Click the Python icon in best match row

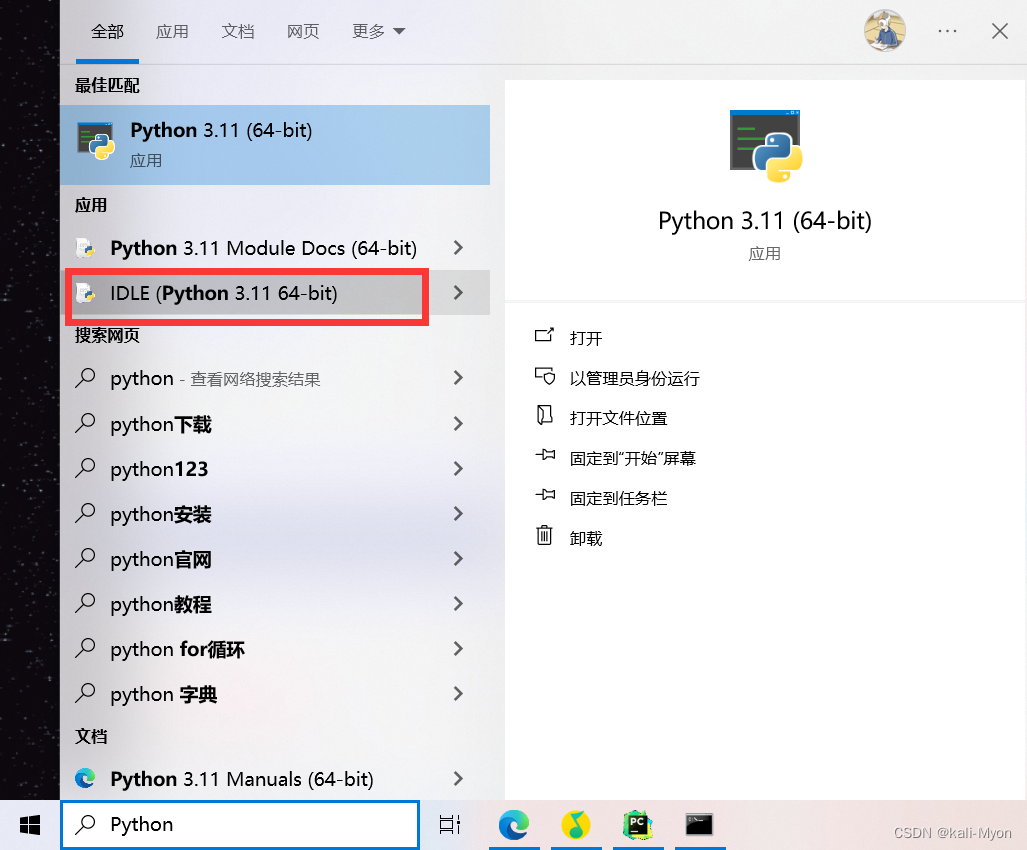point(96,141)
